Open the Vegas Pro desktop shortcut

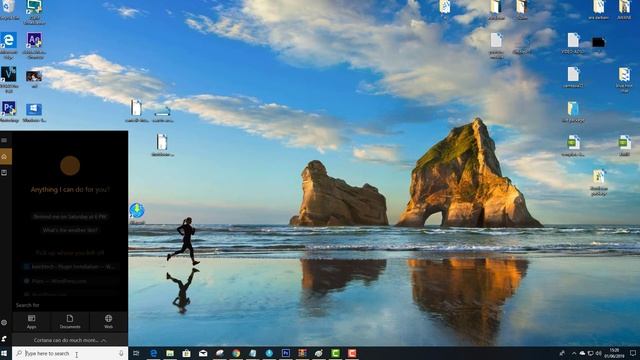[x=9, y=79]
